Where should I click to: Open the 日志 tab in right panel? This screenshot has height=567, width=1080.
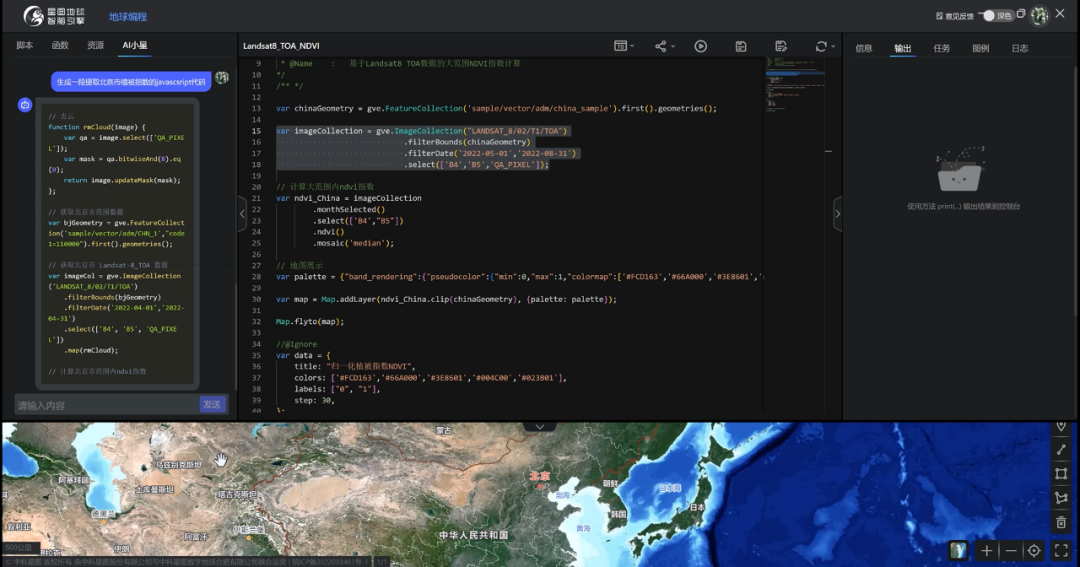coord(1019,48)
